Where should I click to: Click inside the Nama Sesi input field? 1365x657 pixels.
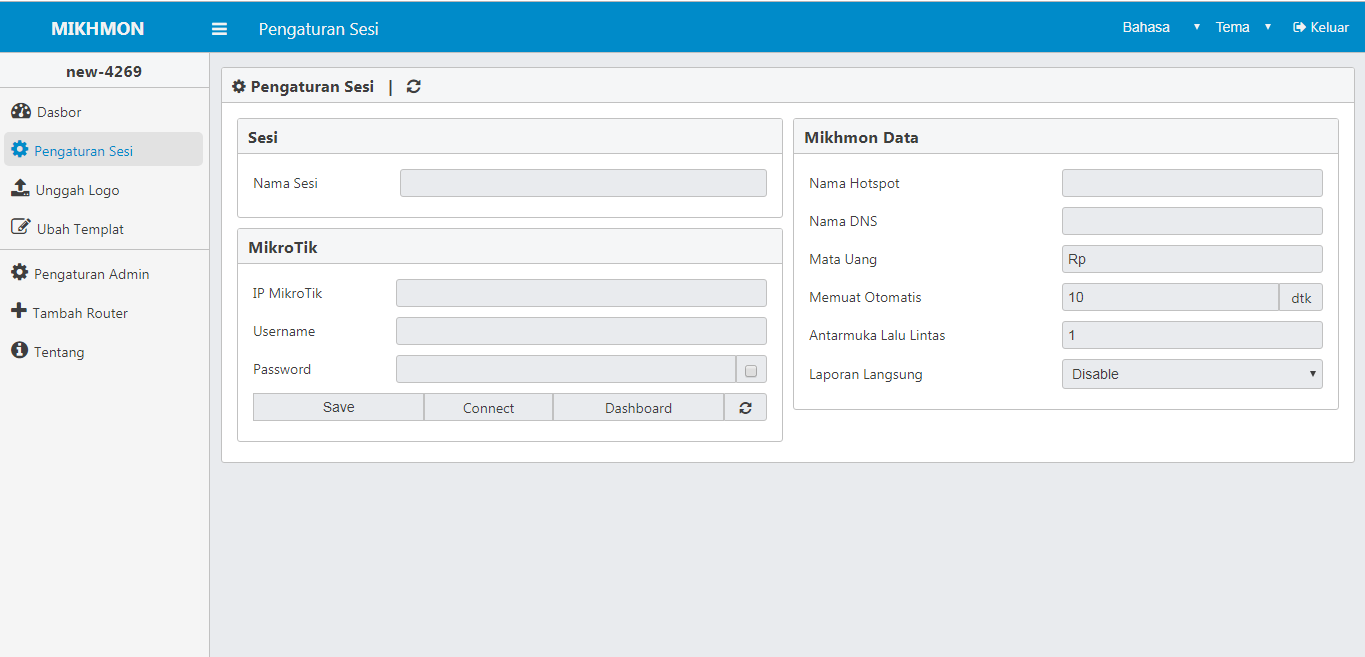(583, 182)
